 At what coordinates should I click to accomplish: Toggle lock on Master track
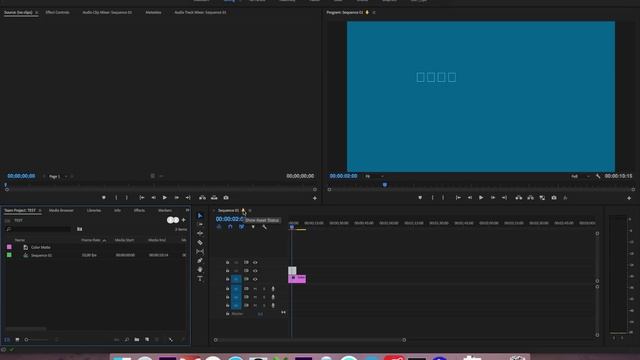[227, 314]
